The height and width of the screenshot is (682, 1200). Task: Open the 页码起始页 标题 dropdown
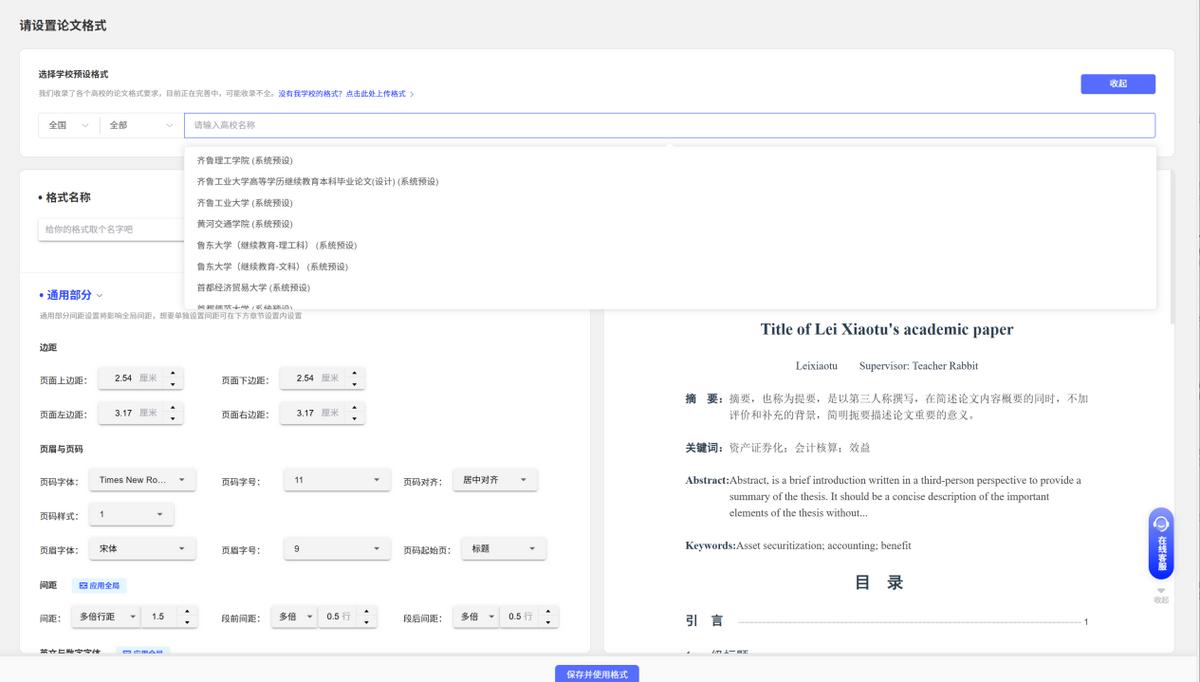(502, 548)
